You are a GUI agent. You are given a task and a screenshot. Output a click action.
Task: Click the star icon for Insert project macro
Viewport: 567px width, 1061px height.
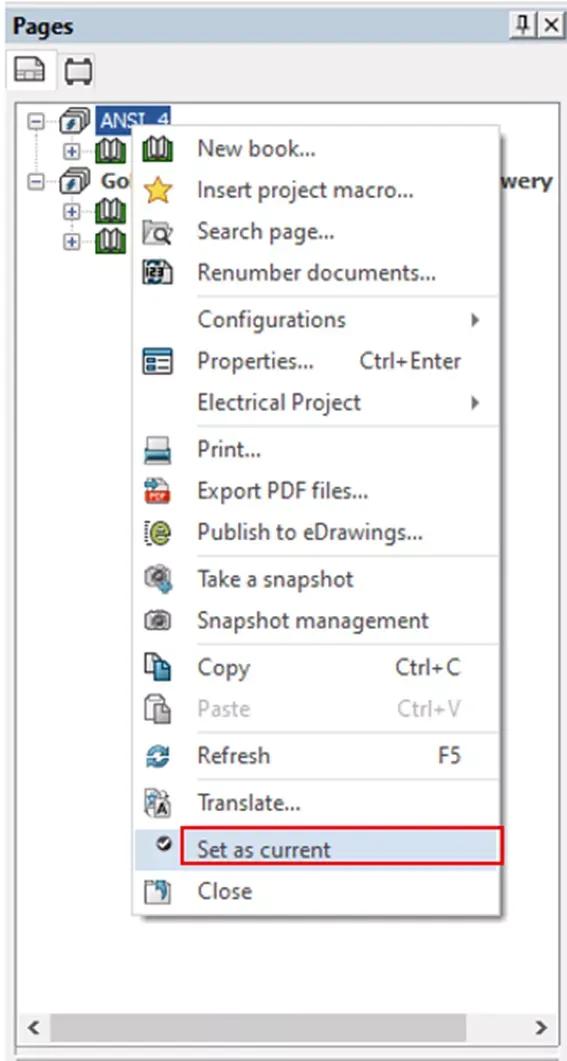click(x=157, y=191)
